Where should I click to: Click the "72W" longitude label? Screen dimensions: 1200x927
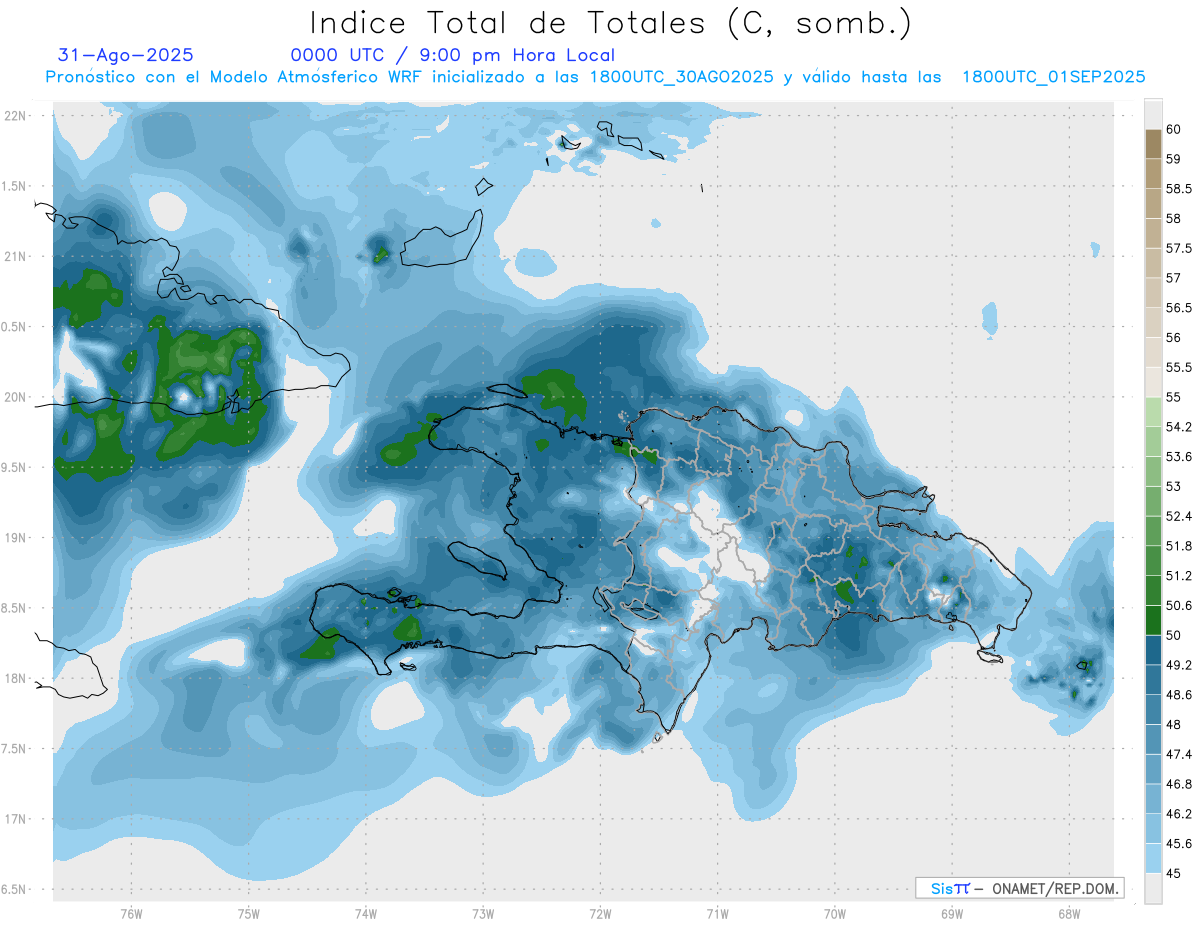pyautogui.click(x=600, y=914)
